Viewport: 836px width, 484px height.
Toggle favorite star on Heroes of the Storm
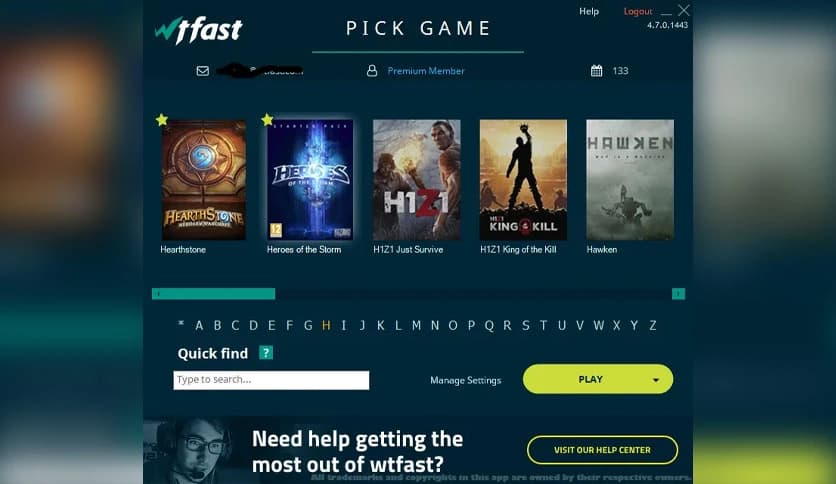click(268, 120)
